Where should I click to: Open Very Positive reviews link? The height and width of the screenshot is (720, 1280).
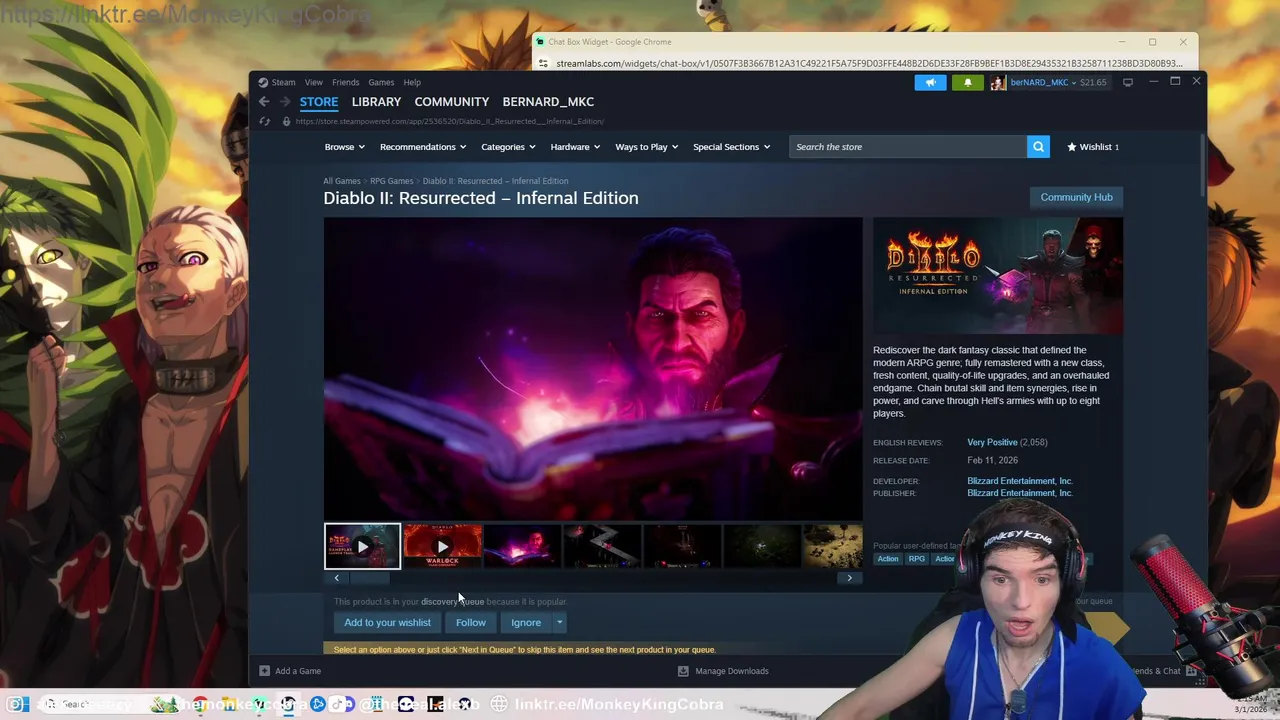coord(992,442)
